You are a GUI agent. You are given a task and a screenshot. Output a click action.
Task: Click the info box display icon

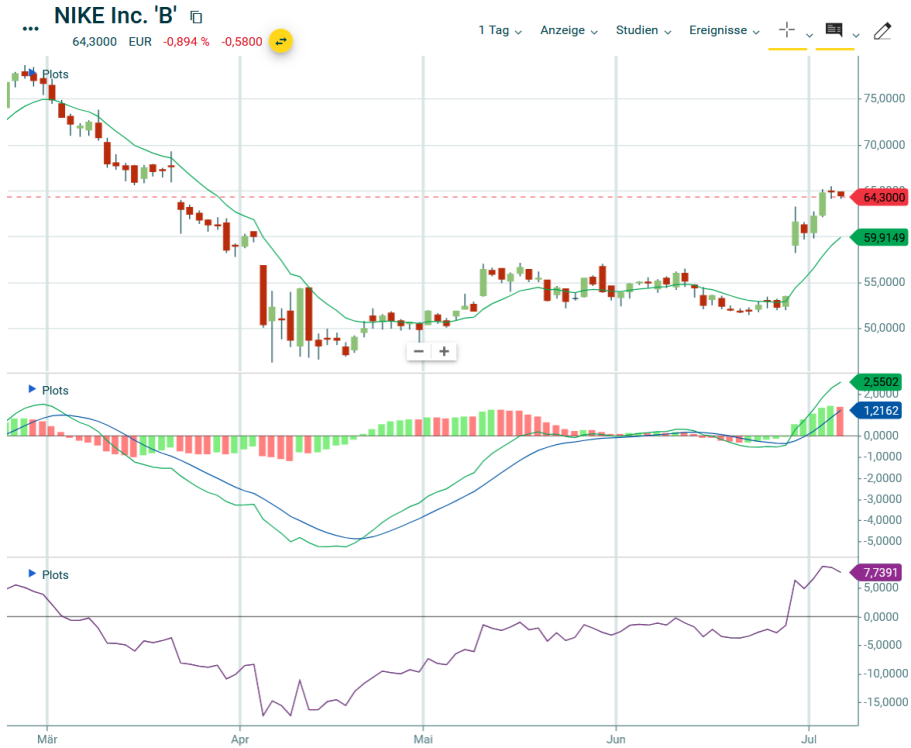[834, 30]
